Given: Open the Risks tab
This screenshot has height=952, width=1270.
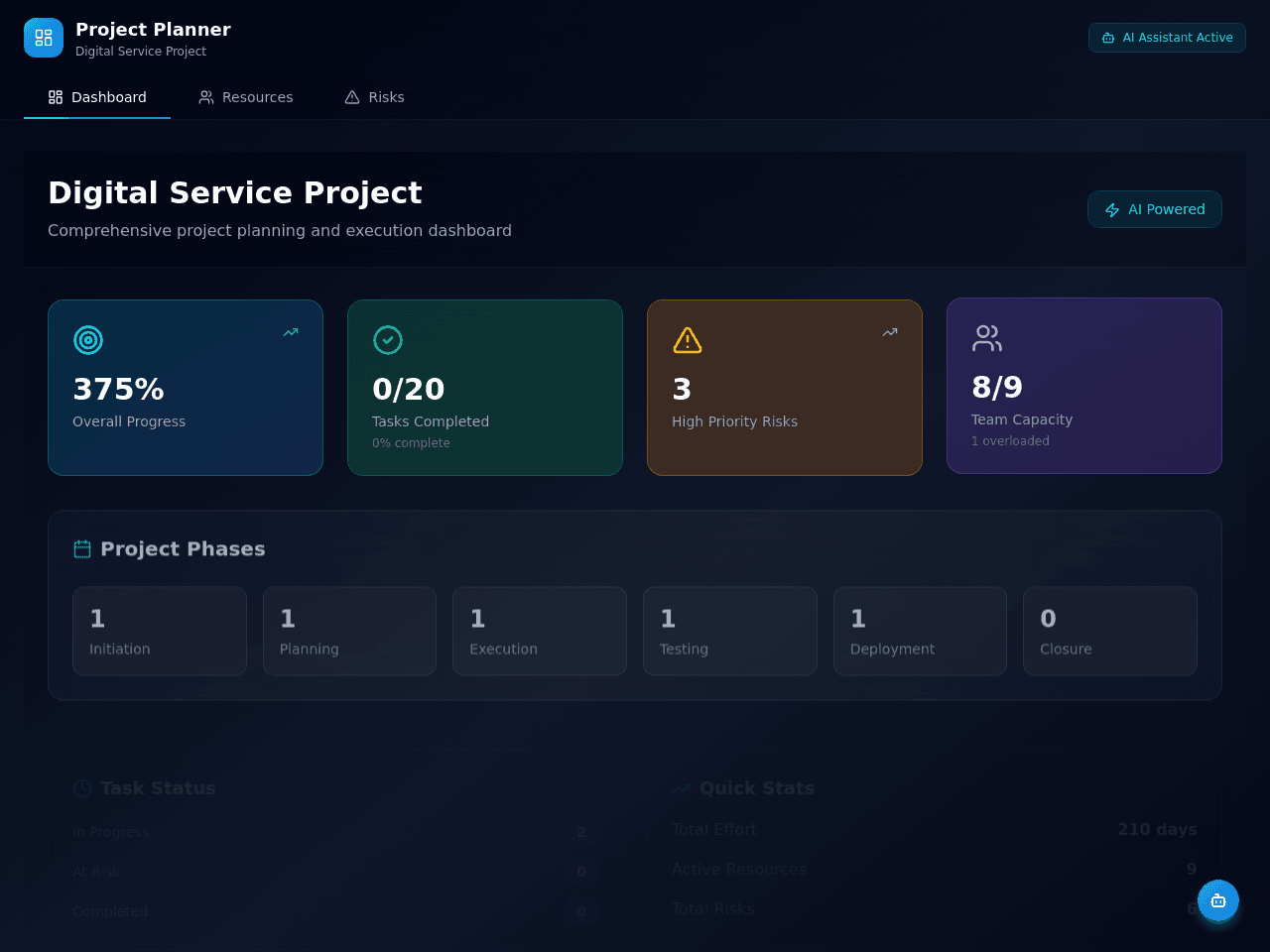Looking at the screenshot, I should click(x=374, y=97).
